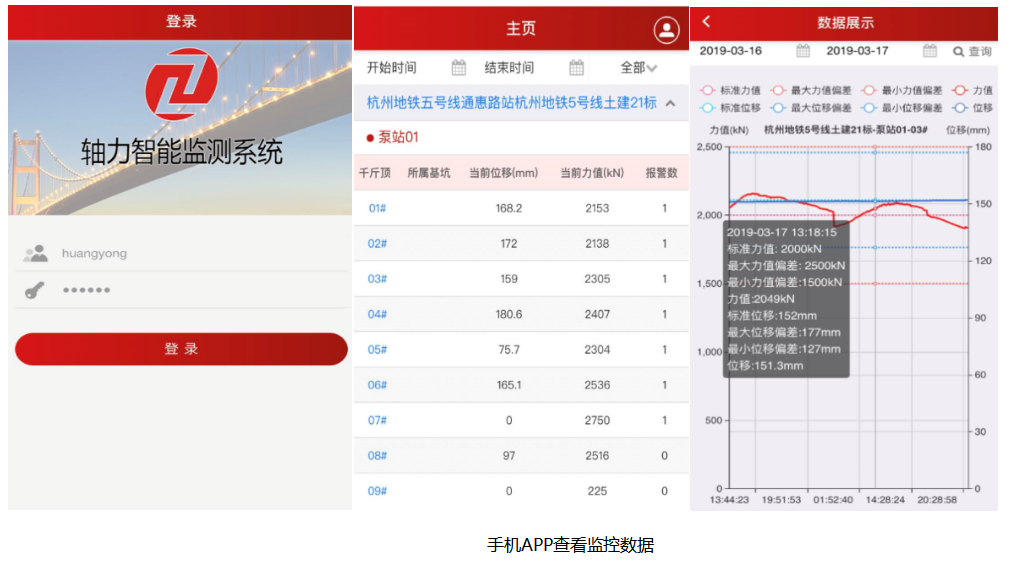The height and width of the screenshot is (576, 1009).
Task: Toggle 位移 legend series
Action: pyautogui.click(x=973, y=107)
